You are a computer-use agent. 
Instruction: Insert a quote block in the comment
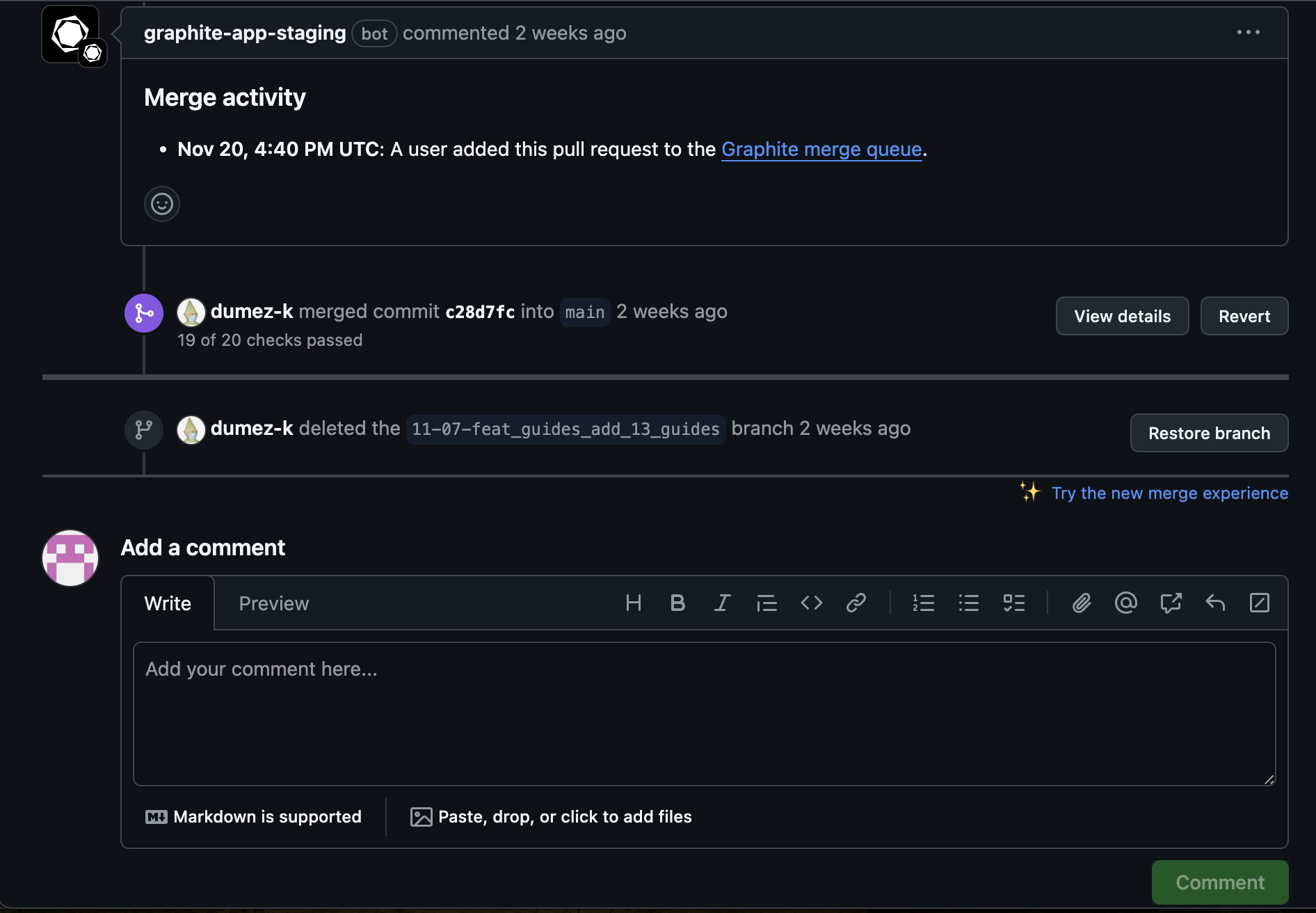click(766, 603)
